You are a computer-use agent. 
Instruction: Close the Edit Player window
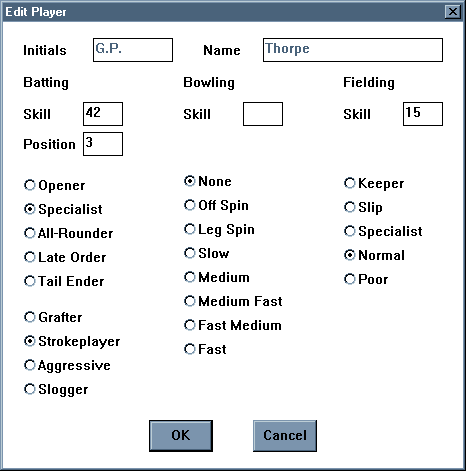[453, 12]
